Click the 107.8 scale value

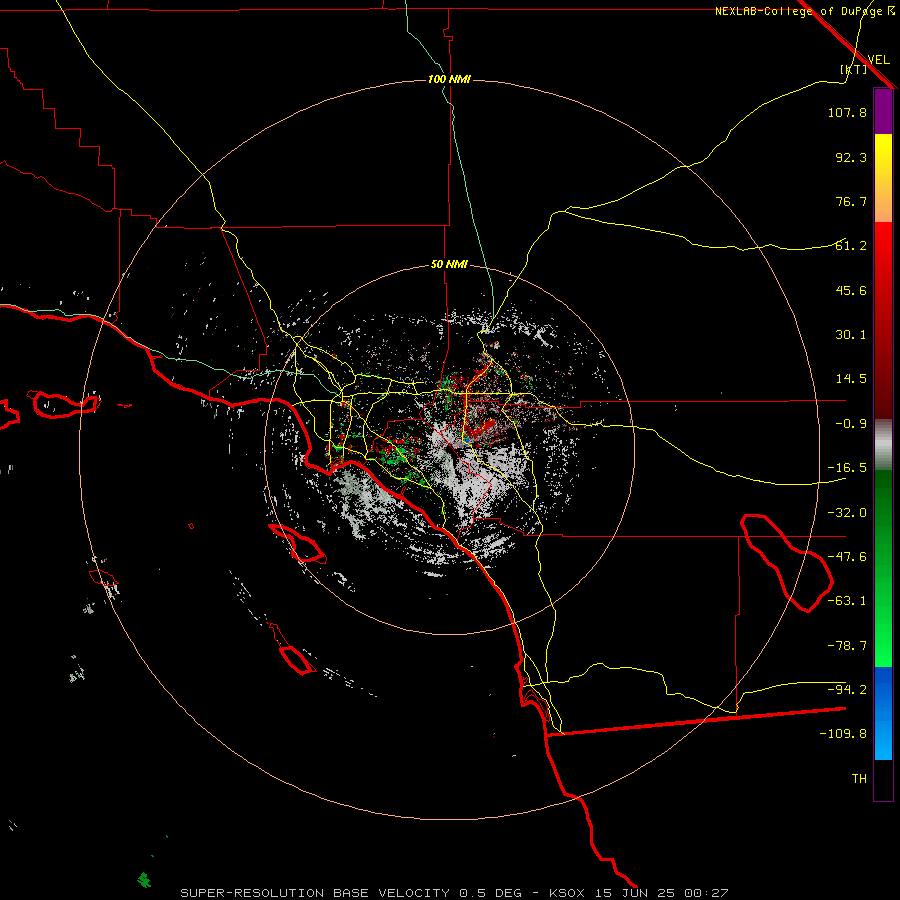tap(847, 112)
